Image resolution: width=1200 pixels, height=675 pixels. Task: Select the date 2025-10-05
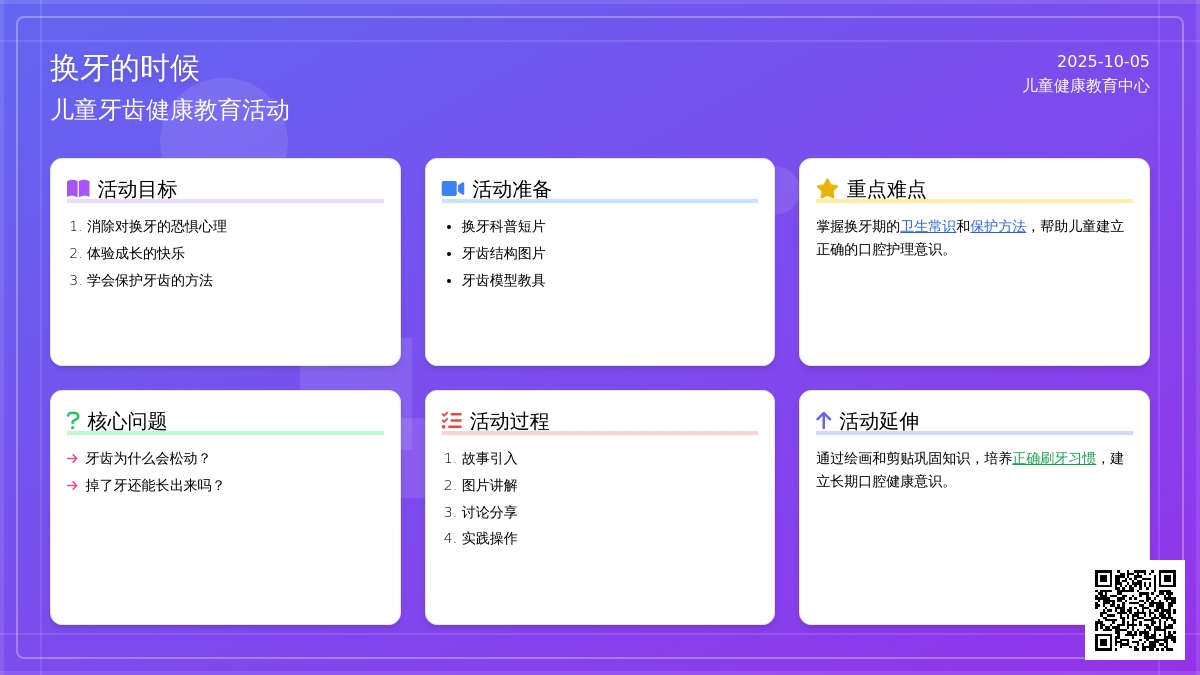coord(1103,61)
